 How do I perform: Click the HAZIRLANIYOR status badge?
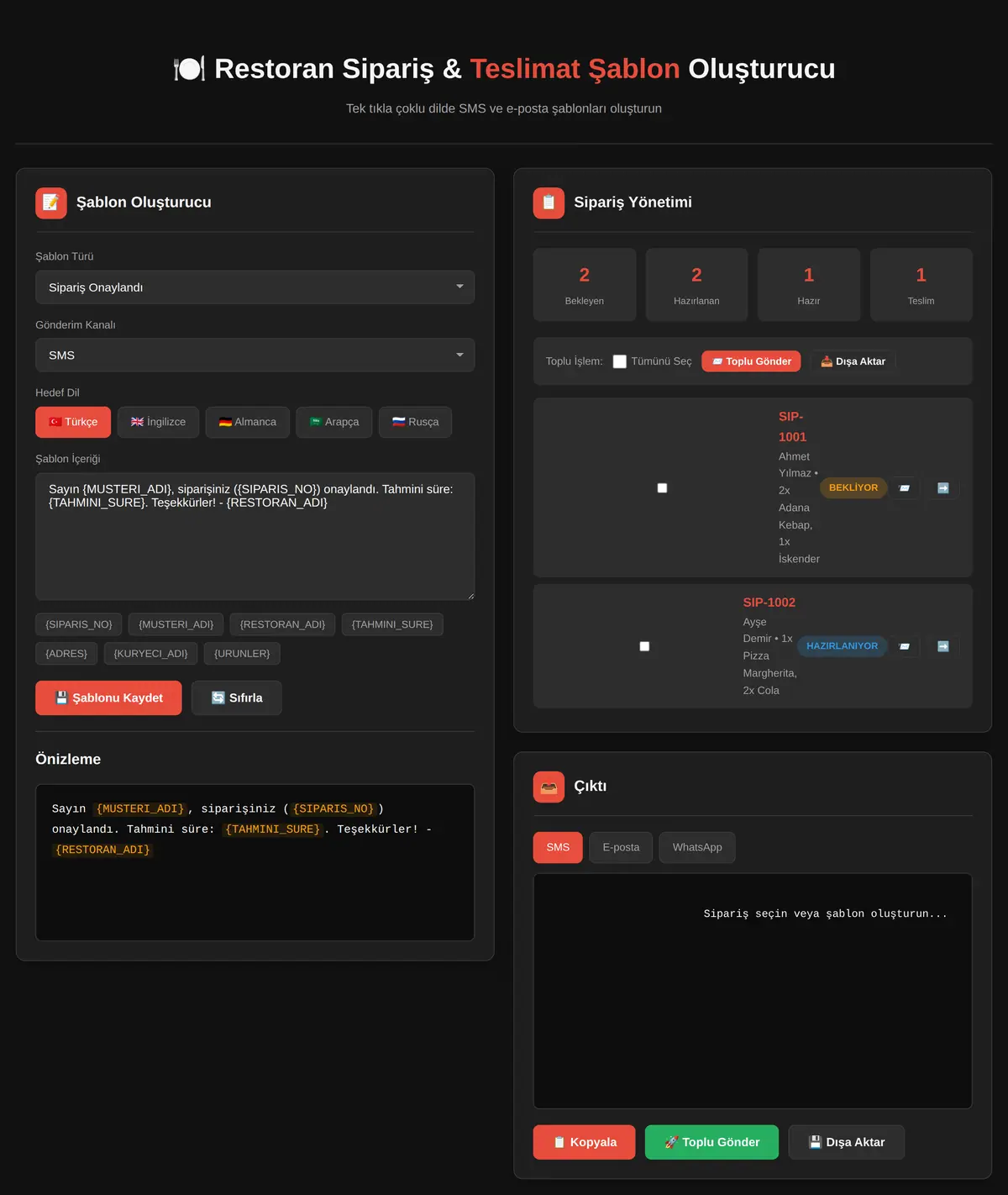click(843, 646)
